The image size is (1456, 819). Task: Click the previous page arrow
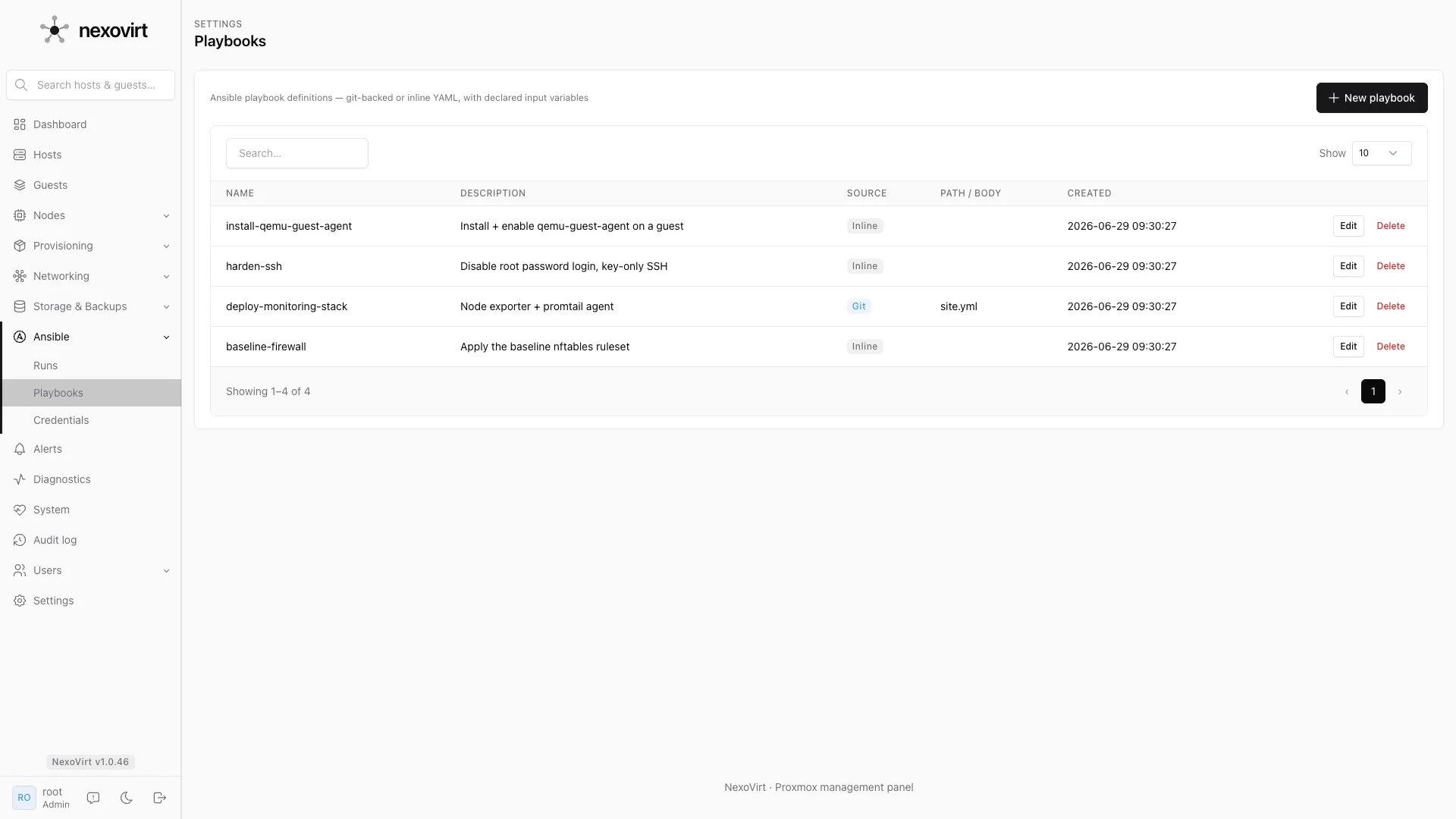click(x=1347, y=392)
